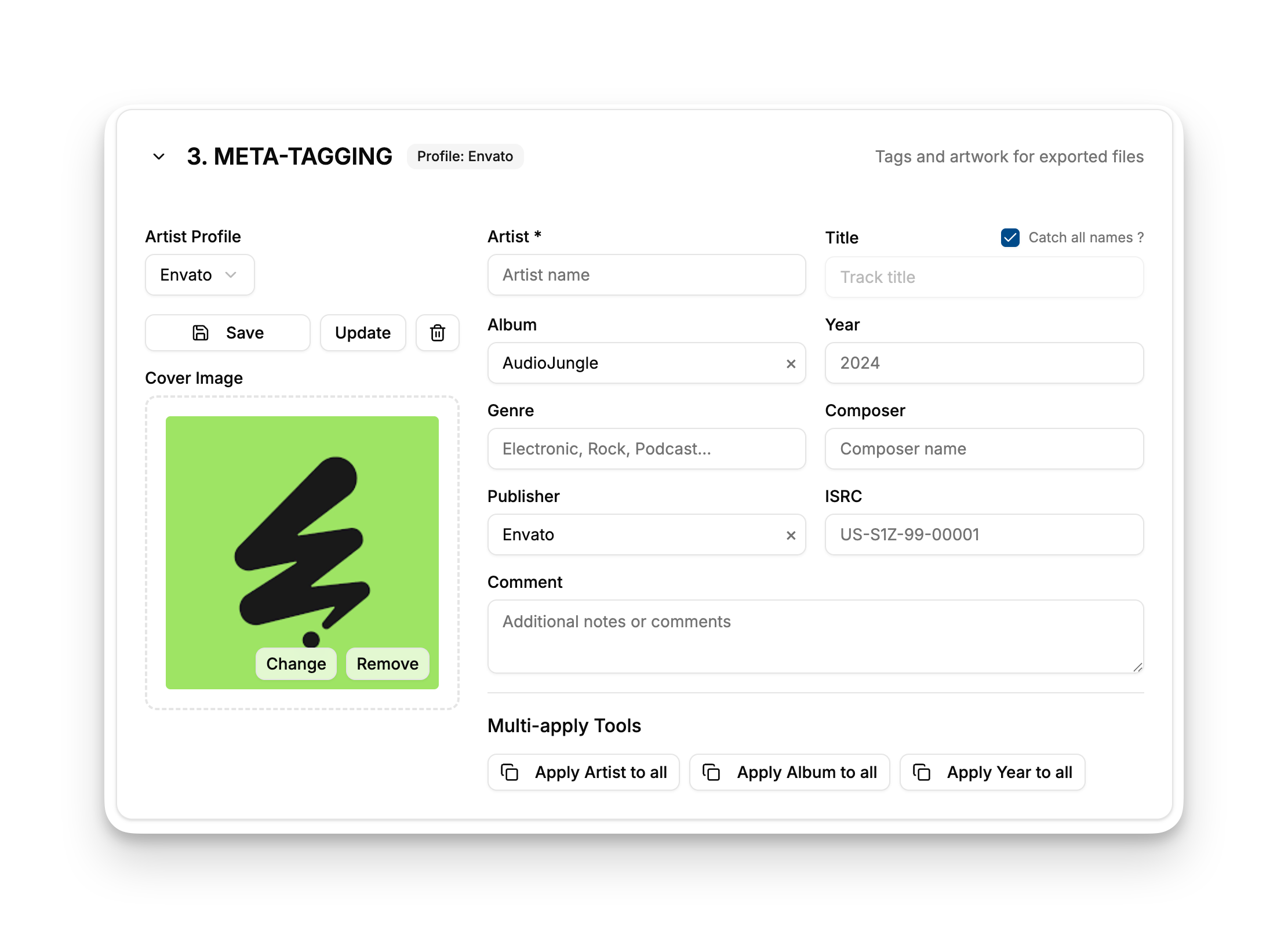This screenshot has height=938, width=1288.
Task: Remove the cover image artwork
Action: coord(387,664)
